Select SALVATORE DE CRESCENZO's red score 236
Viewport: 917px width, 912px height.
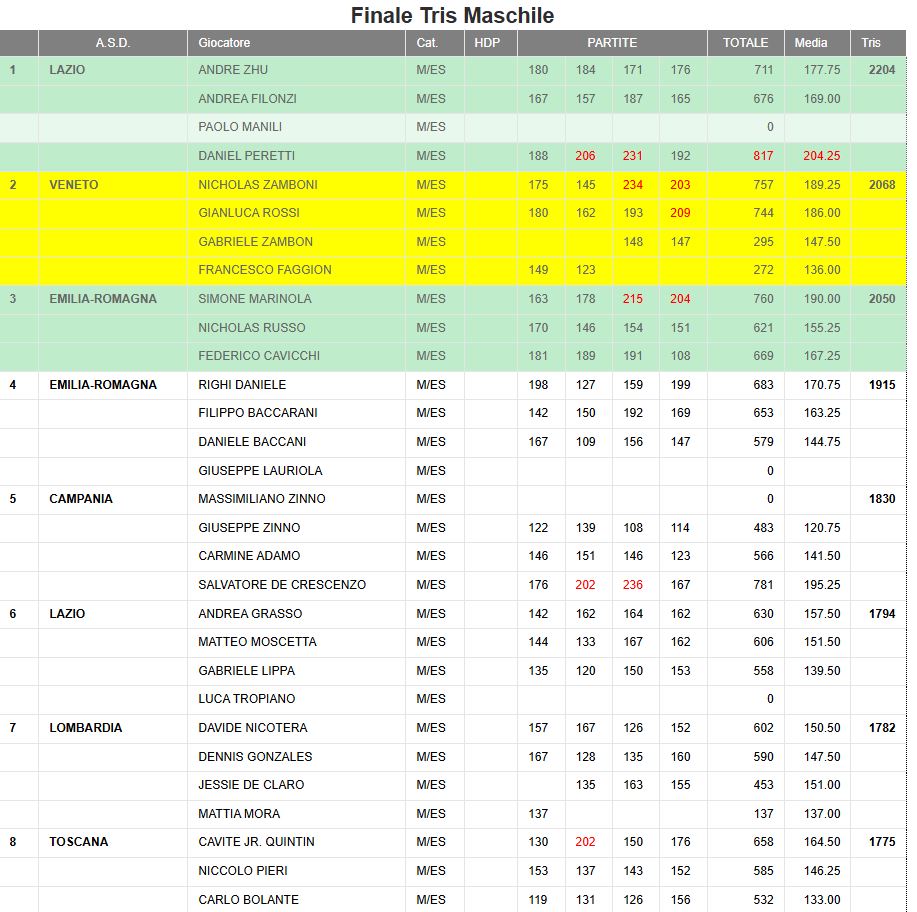(633, 585)
